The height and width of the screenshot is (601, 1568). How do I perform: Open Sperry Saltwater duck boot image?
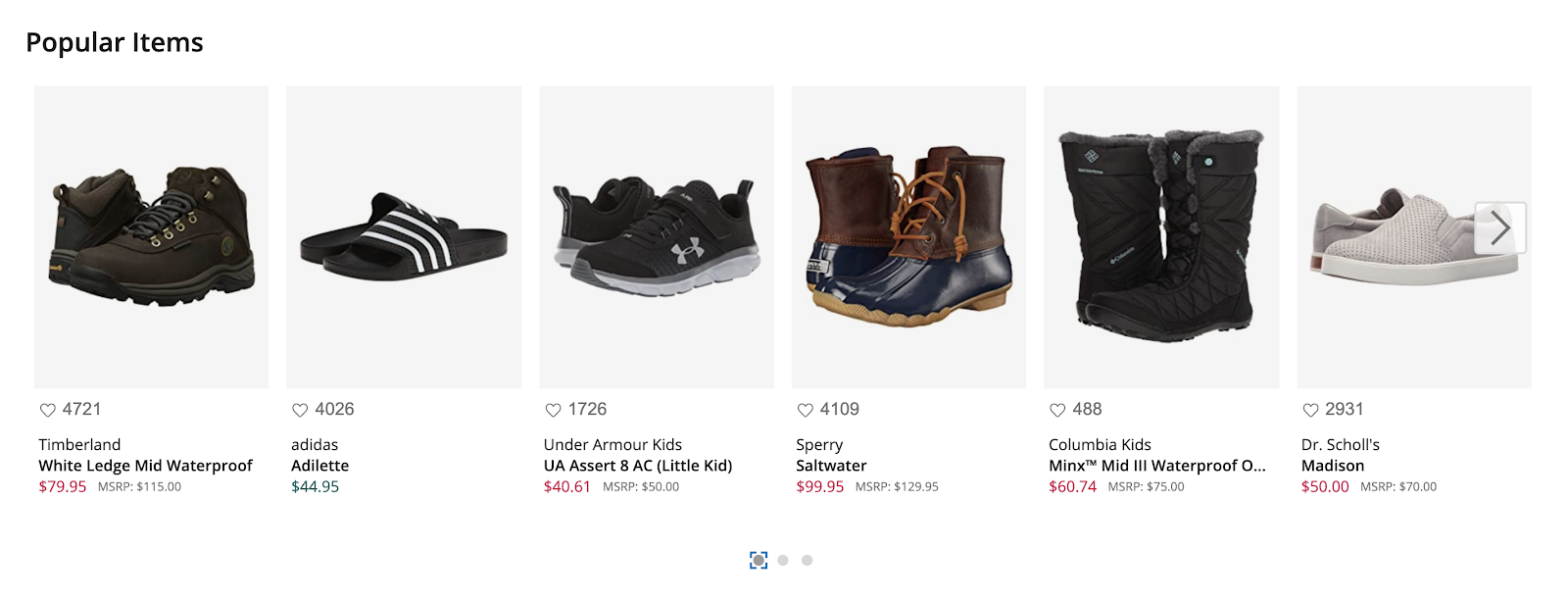tap(908, 236)
